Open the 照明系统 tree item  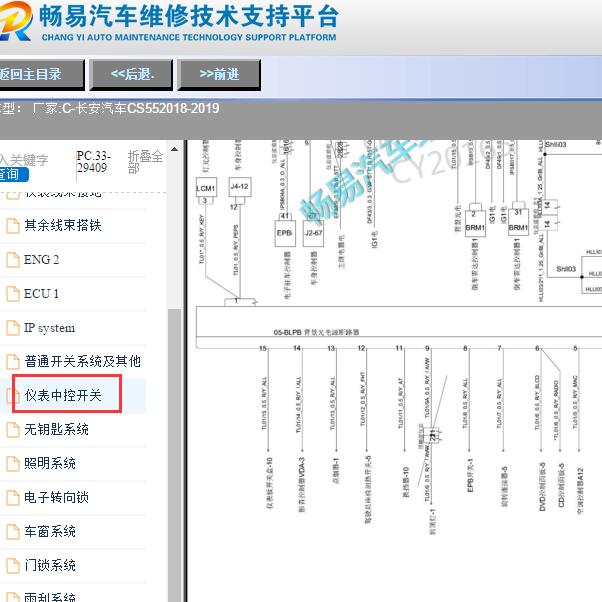(x=50, y=463)
